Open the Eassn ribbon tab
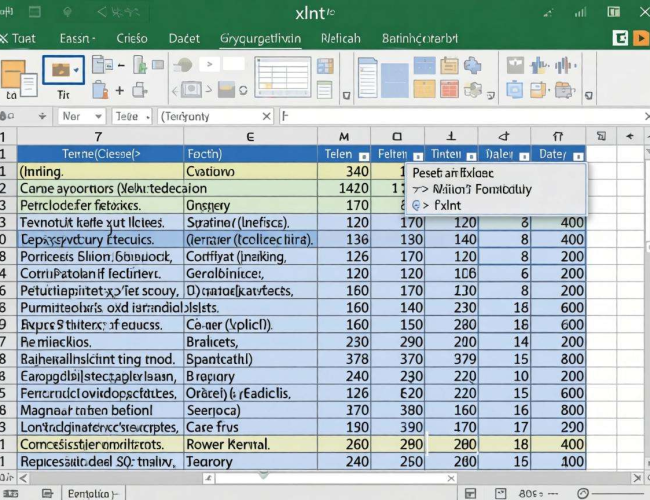 pos(77,39)
